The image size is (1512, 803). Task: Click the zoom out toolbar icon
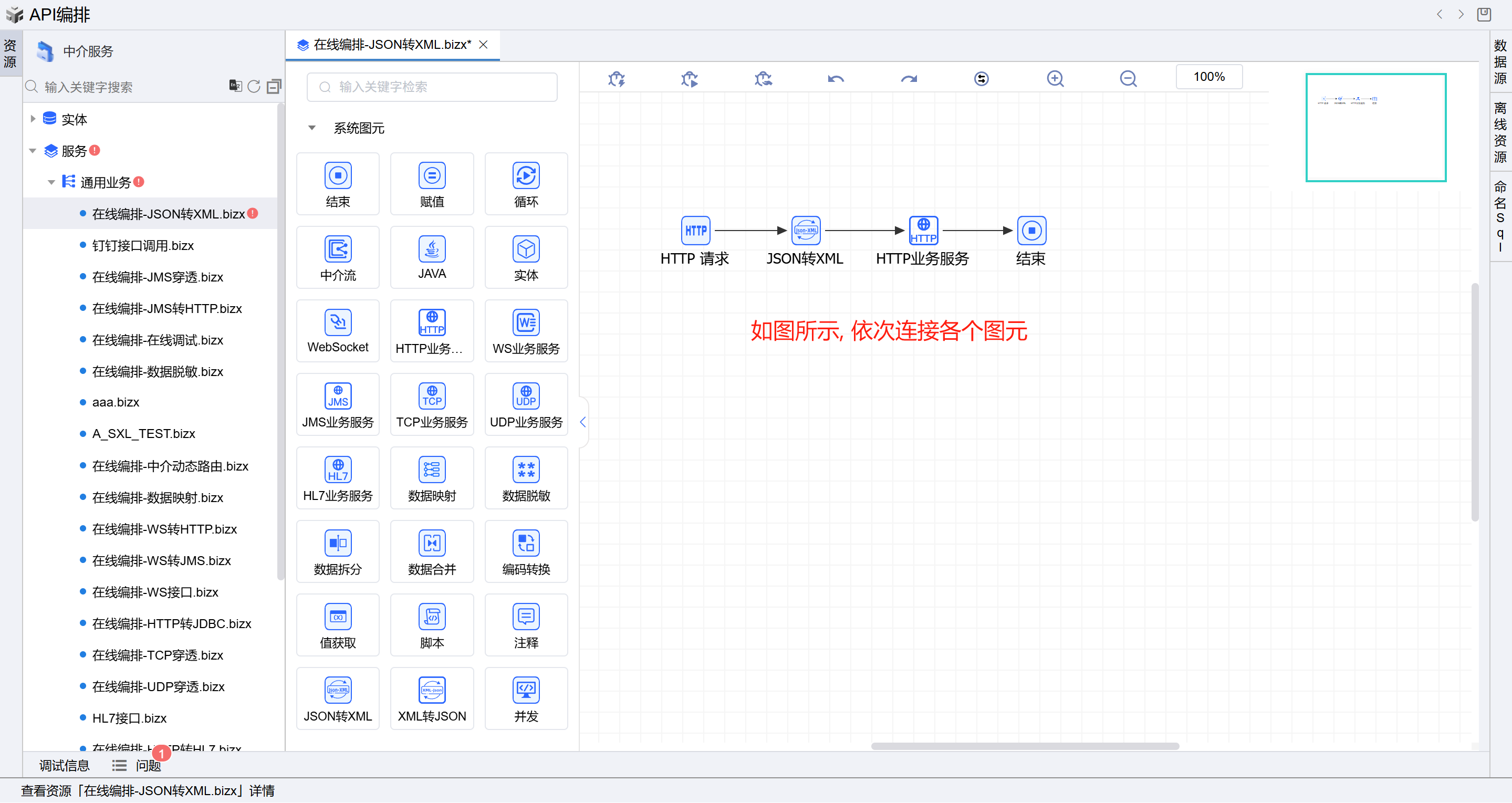pos(1128,78)
